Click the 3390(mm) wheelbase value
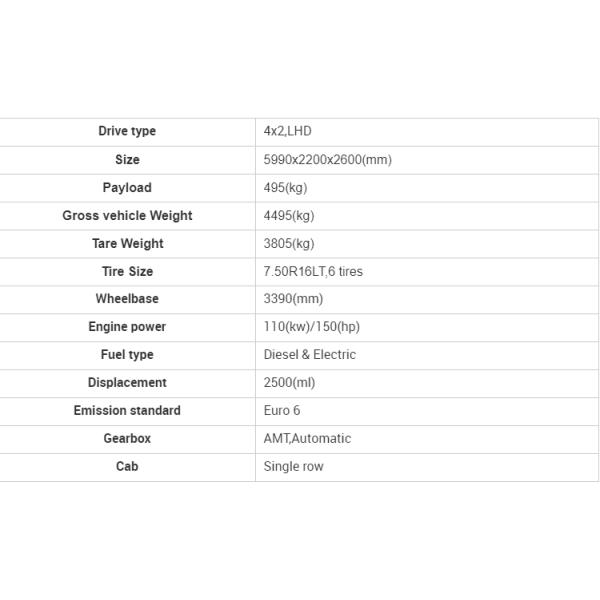This screenshot has width=600, height=600. tap(293, 299)
